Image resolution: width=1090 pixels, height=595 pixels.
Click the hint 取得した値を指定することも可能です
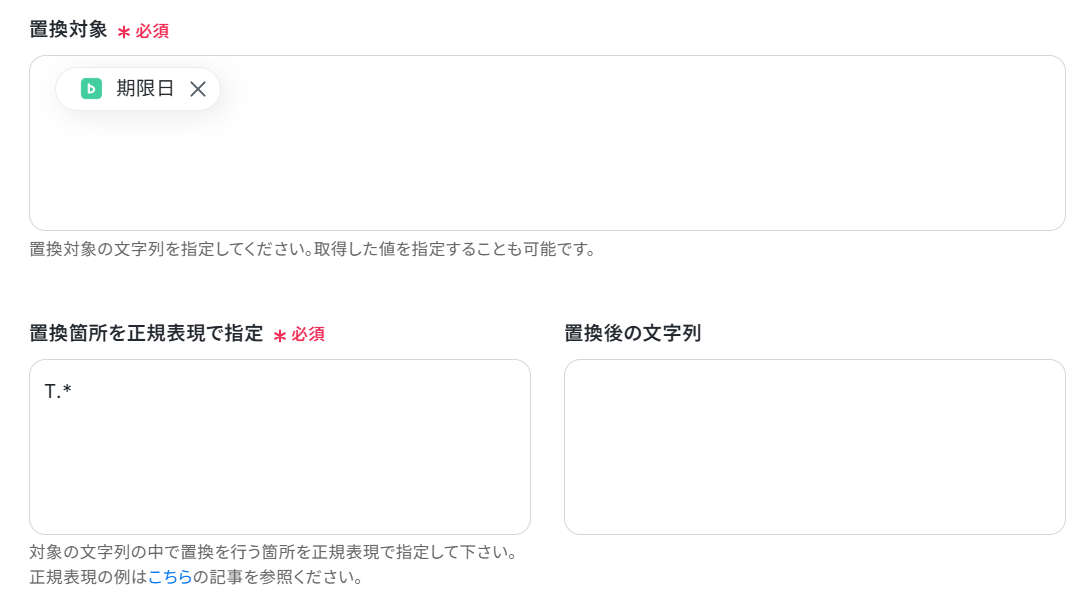coord(455,249)
